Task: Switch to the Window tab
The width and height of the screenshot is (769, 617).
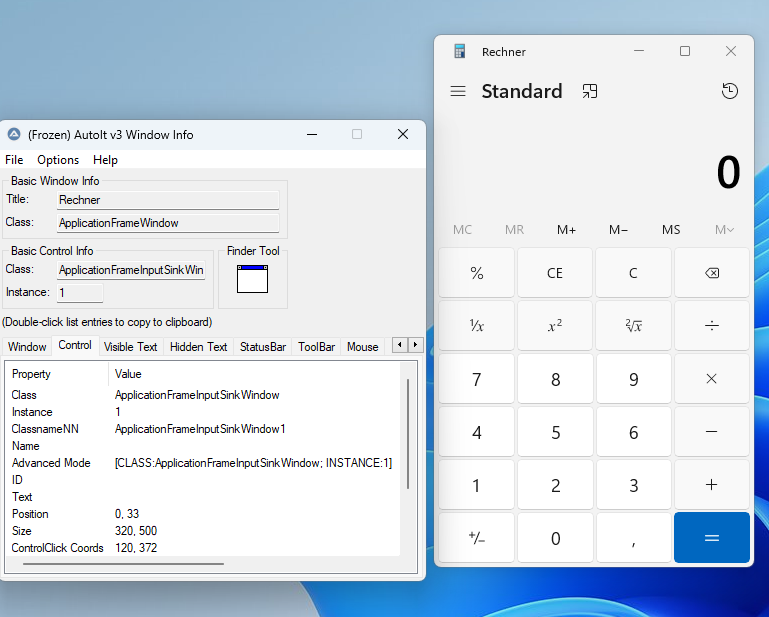Action: coord(27,347)
